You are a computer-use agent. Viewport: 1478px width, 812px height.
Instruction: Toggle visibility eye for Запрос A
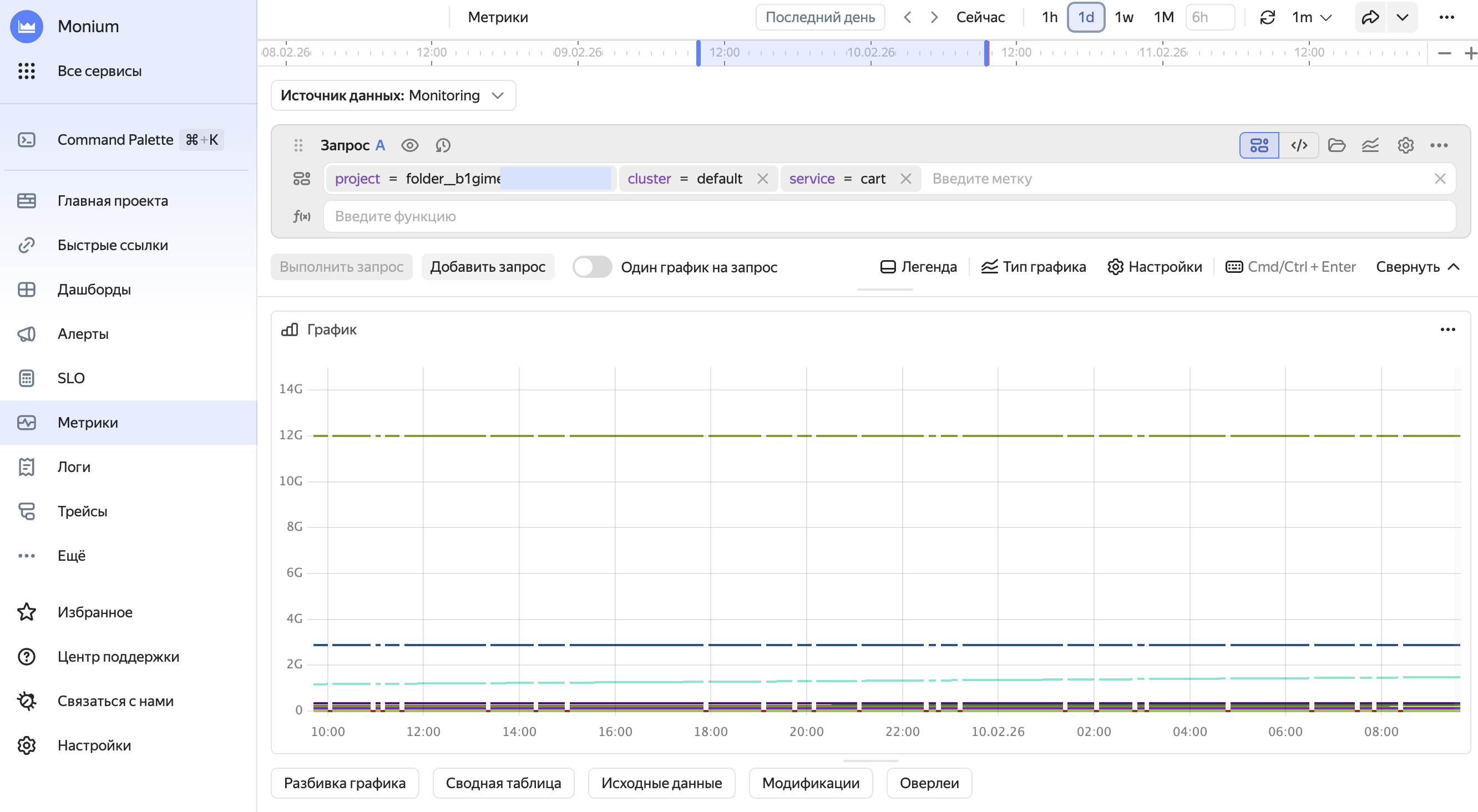click(x=409, y=146)
